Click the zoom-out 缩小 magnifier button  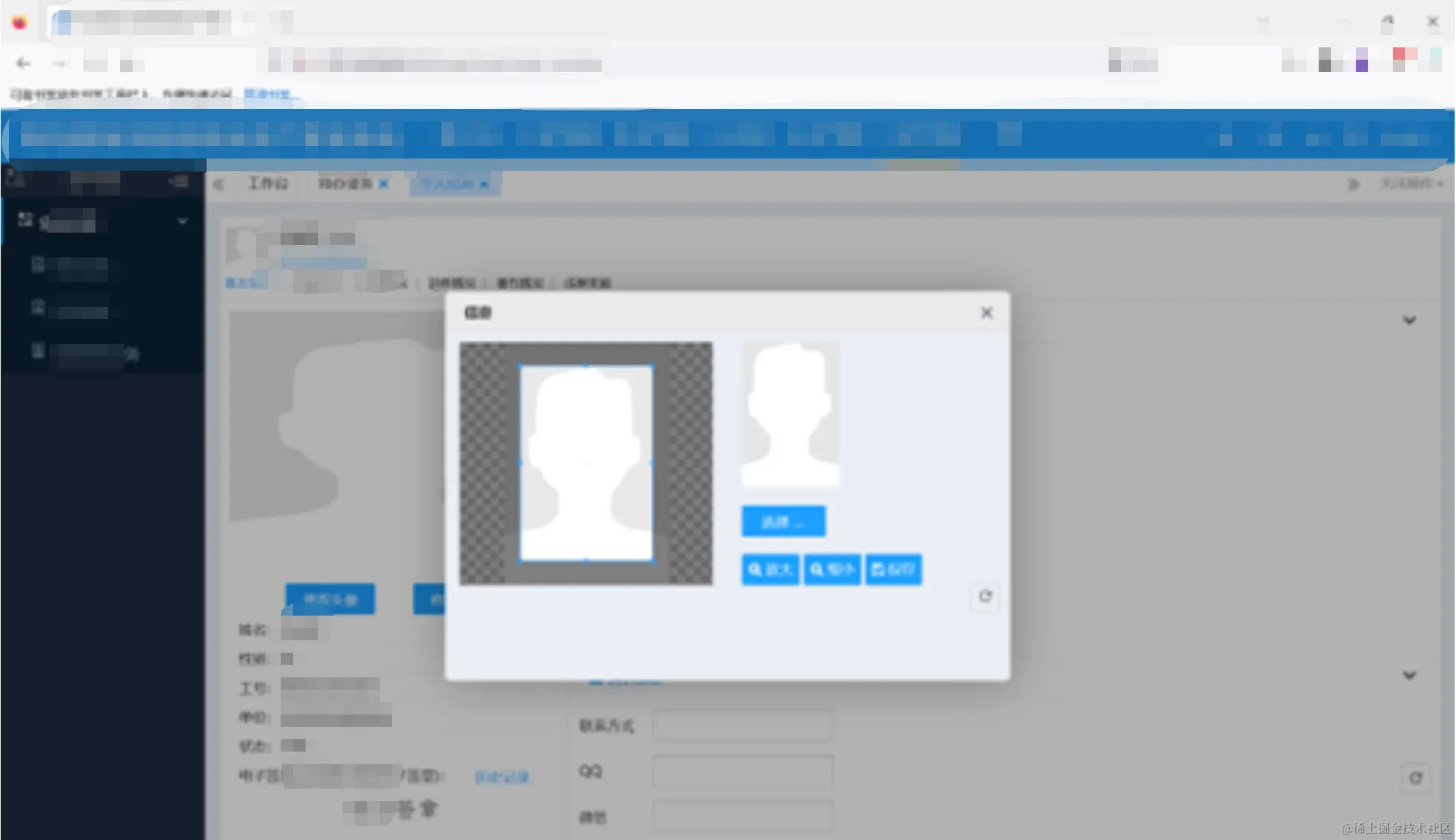[x=831, y=570]
